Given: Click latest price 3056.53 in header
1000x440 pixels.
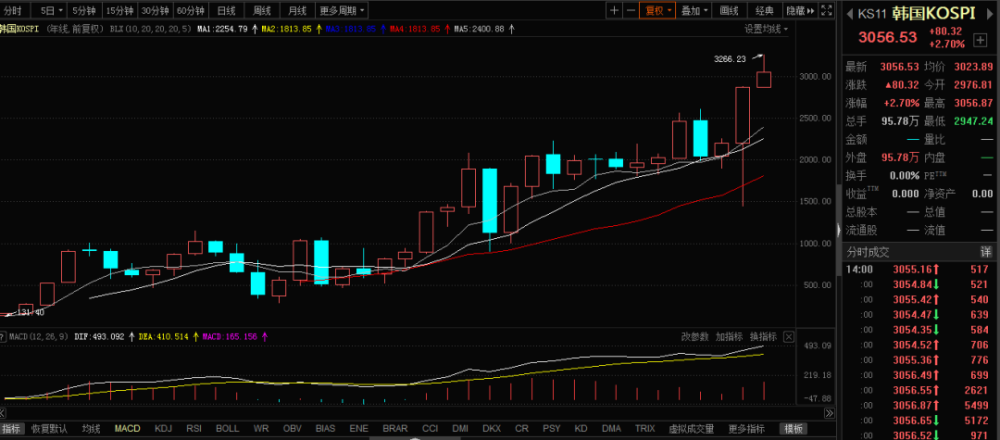Looking at the screenshot, I should [x=888, y=37].
